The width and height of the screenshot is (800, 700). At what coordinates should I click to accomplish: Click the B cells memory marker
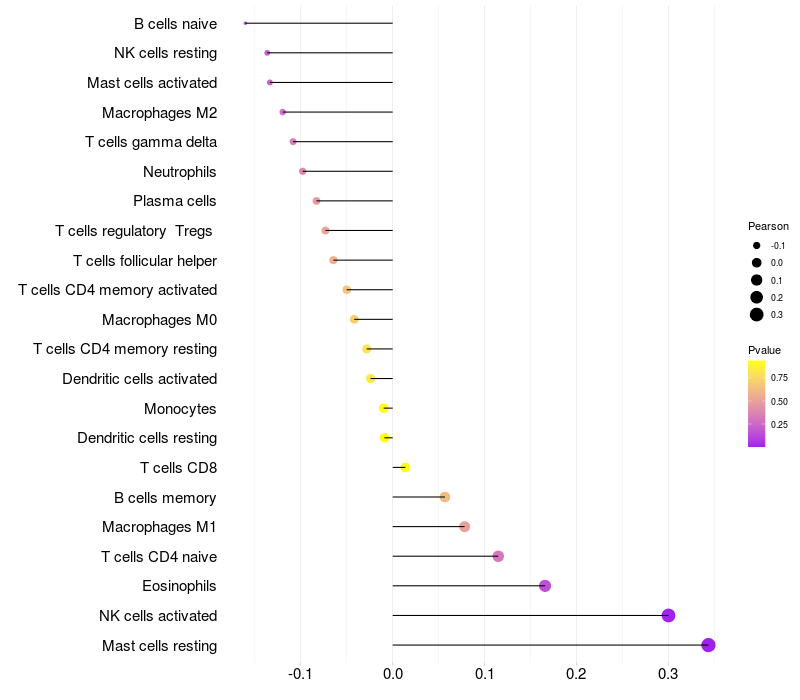click(445, 497)
